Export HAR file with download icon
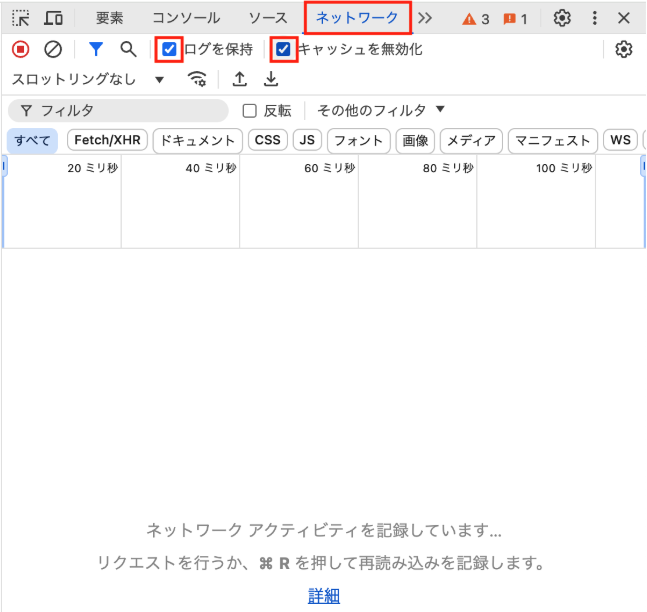 (x=271, y=80)
